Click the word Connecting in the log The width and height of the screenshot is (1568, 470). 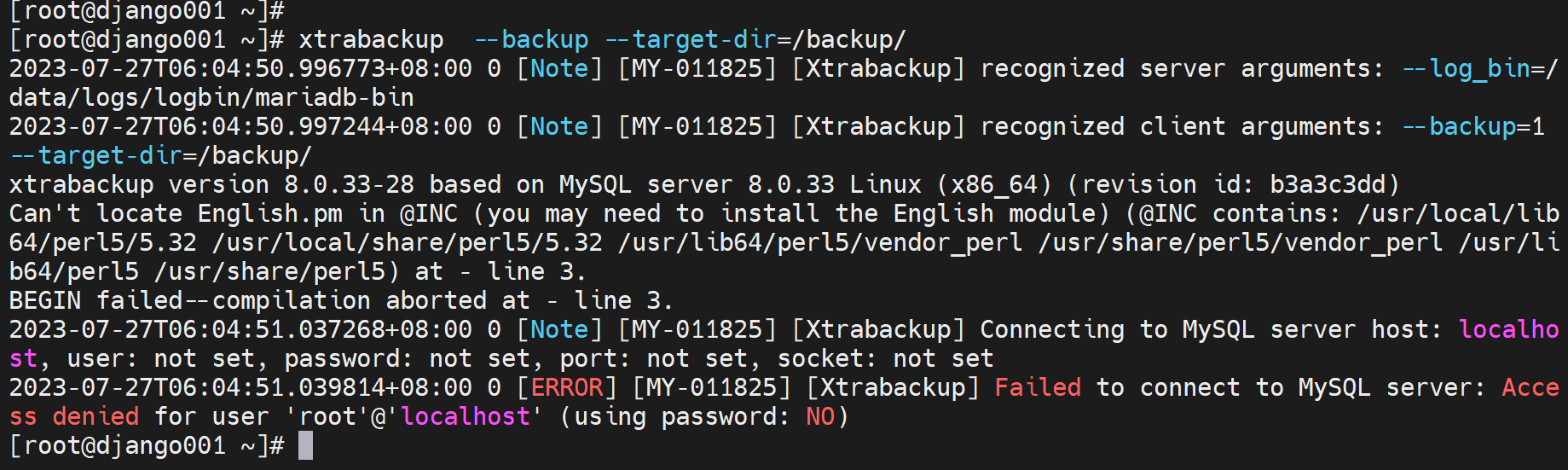pyautogui.click(x=1052, y=329)
